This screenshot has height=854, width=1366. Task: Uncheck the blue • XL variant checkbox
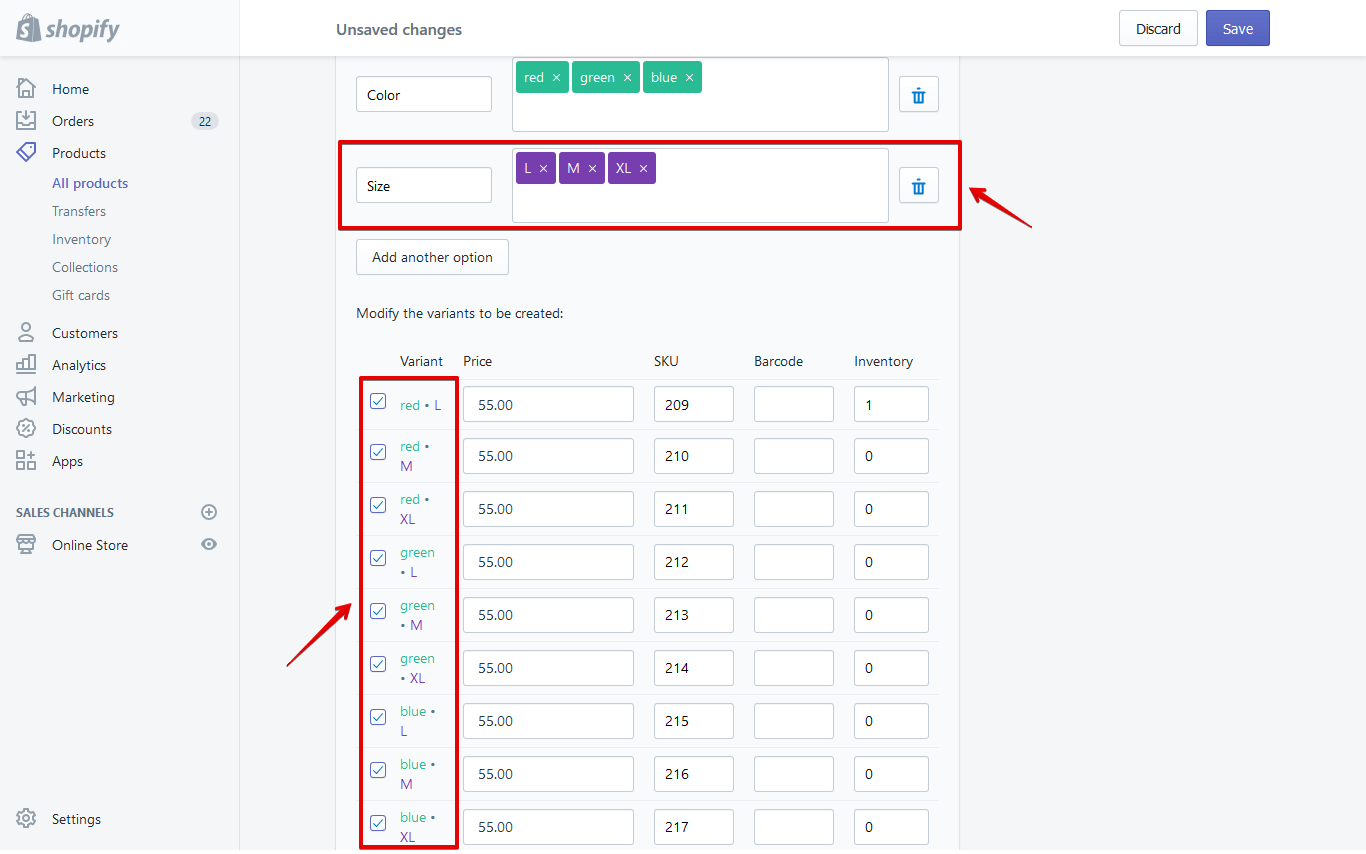click(378, 823)
